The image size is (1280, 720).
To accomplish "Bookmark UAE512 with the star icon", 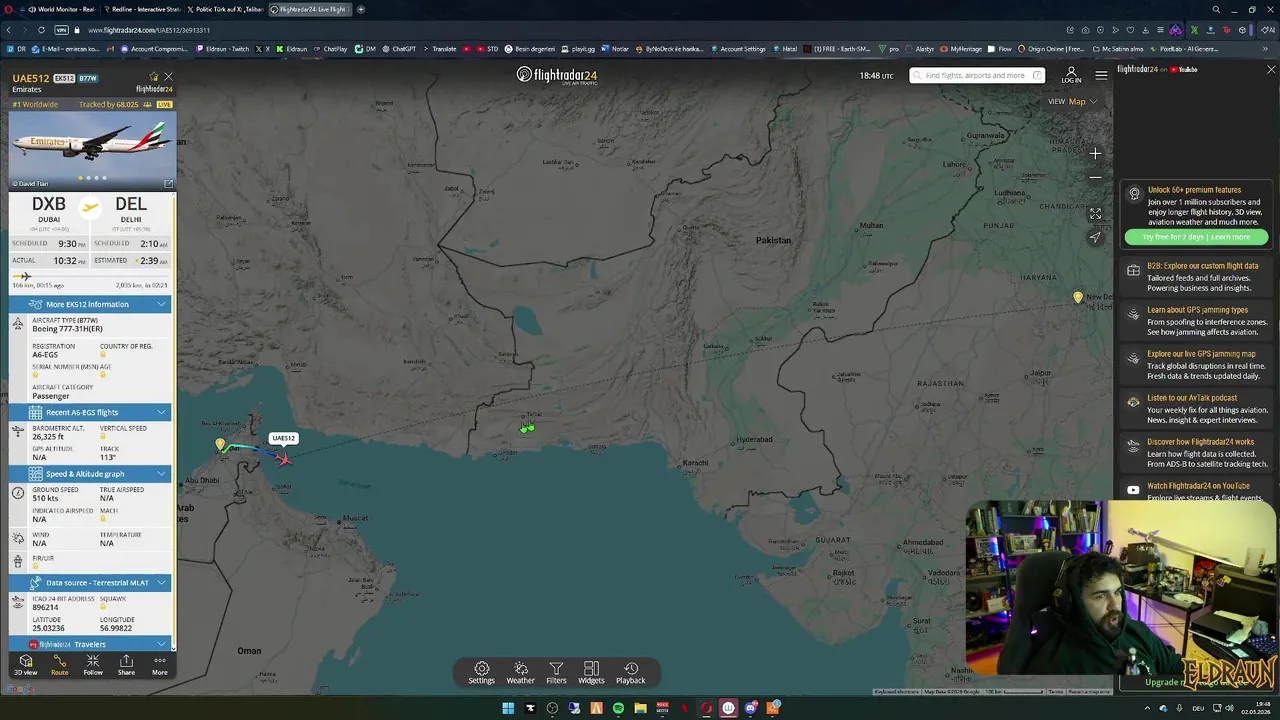I will [154, 77].
